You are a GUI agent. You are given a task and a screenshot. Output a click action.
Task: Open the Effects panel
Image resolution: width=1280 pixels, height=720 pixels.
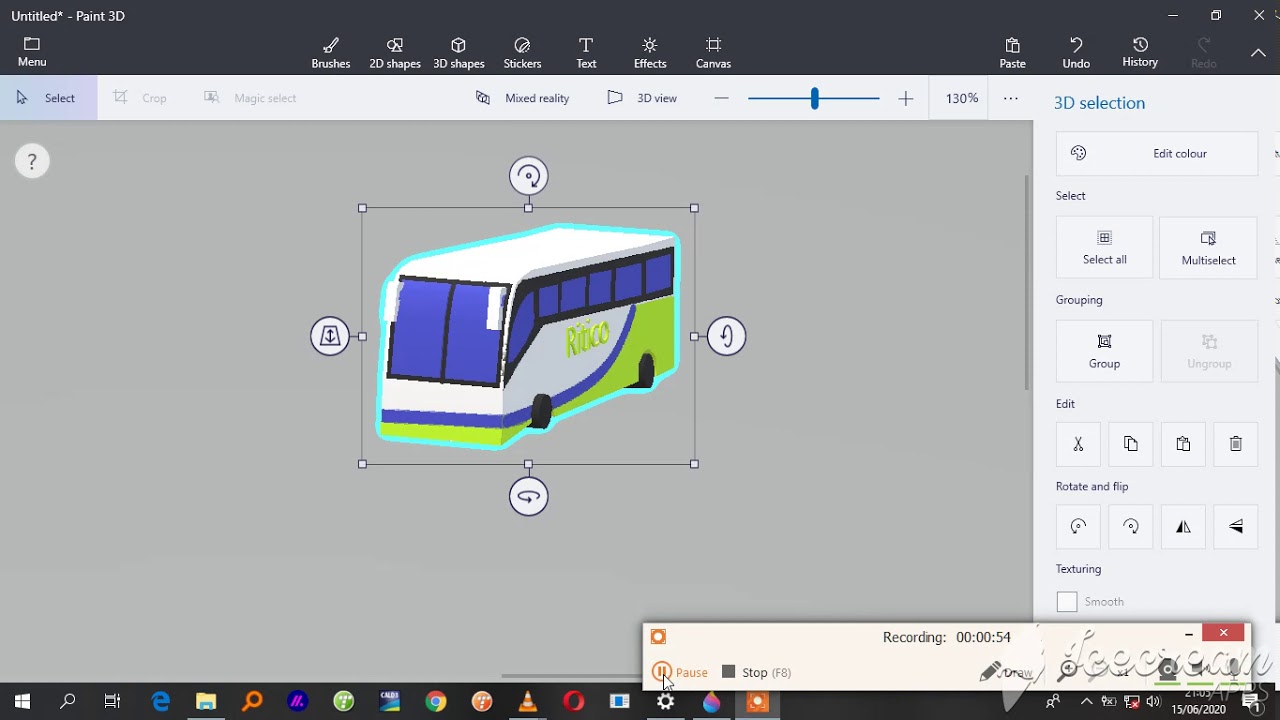650,53
